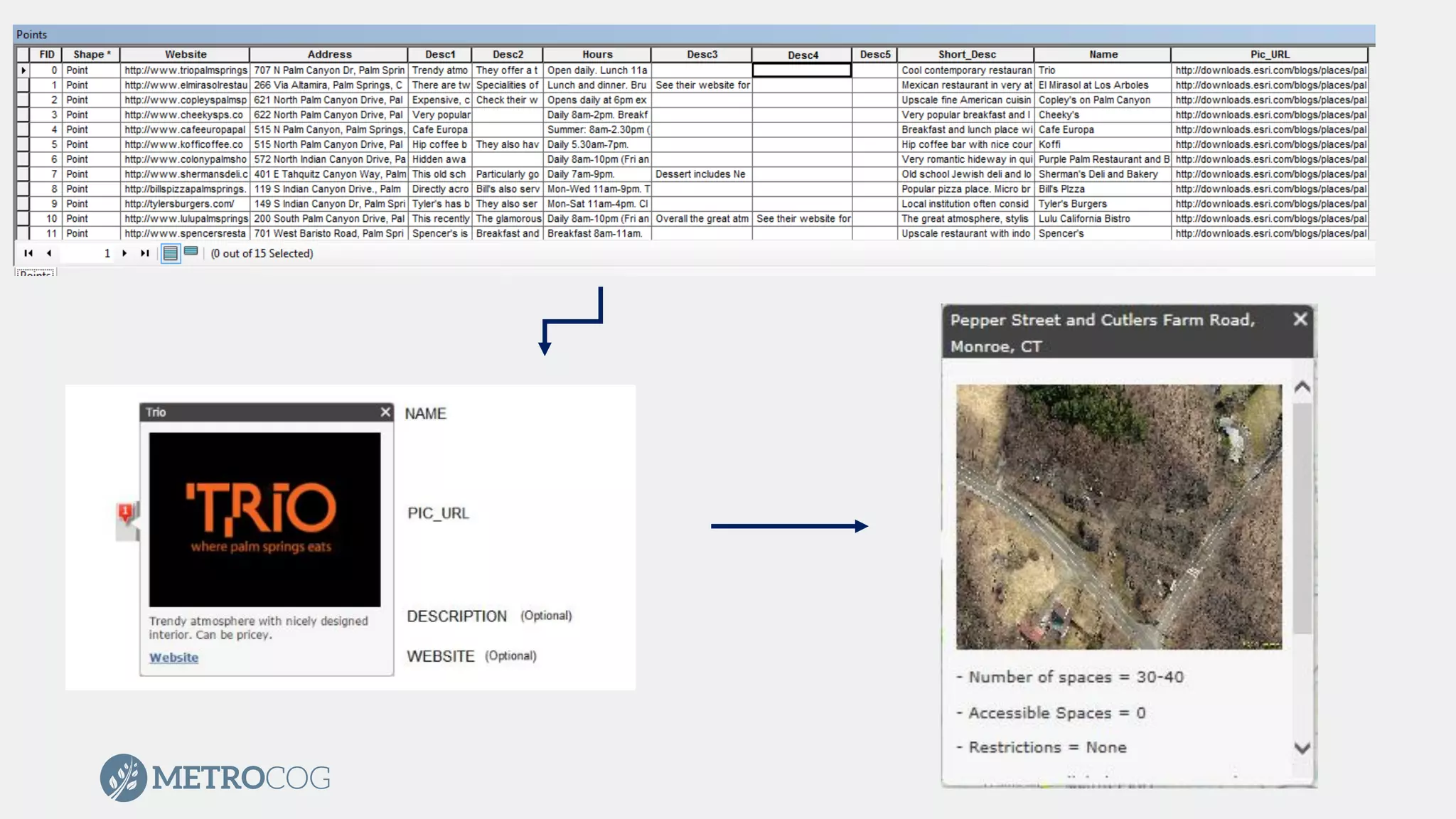The height and width of the screenshot is (819, 1456).
Task: Select row 0 using its row selector
Action: [x=23, y=70]
